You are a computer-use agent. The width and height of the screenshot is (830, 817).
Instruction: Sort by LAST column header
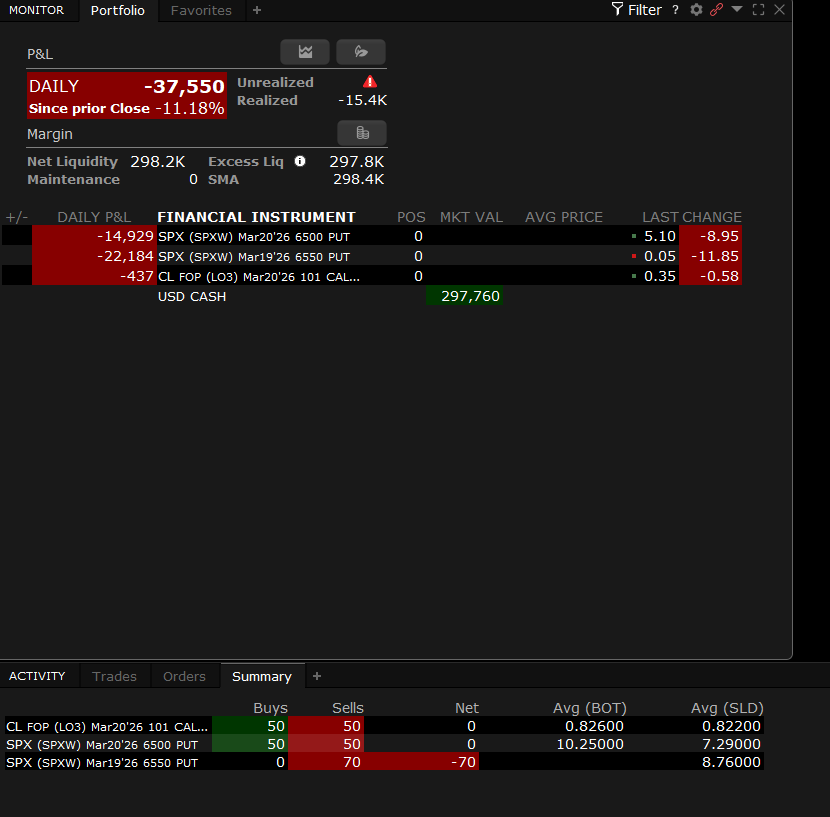pyautogui.click(x=660, y=217)
